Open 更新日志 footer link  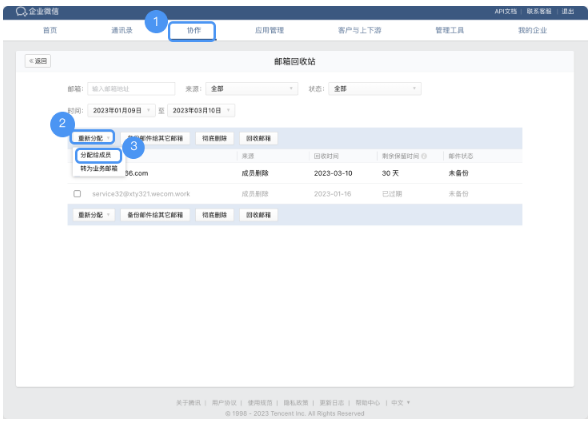(332, 403)
